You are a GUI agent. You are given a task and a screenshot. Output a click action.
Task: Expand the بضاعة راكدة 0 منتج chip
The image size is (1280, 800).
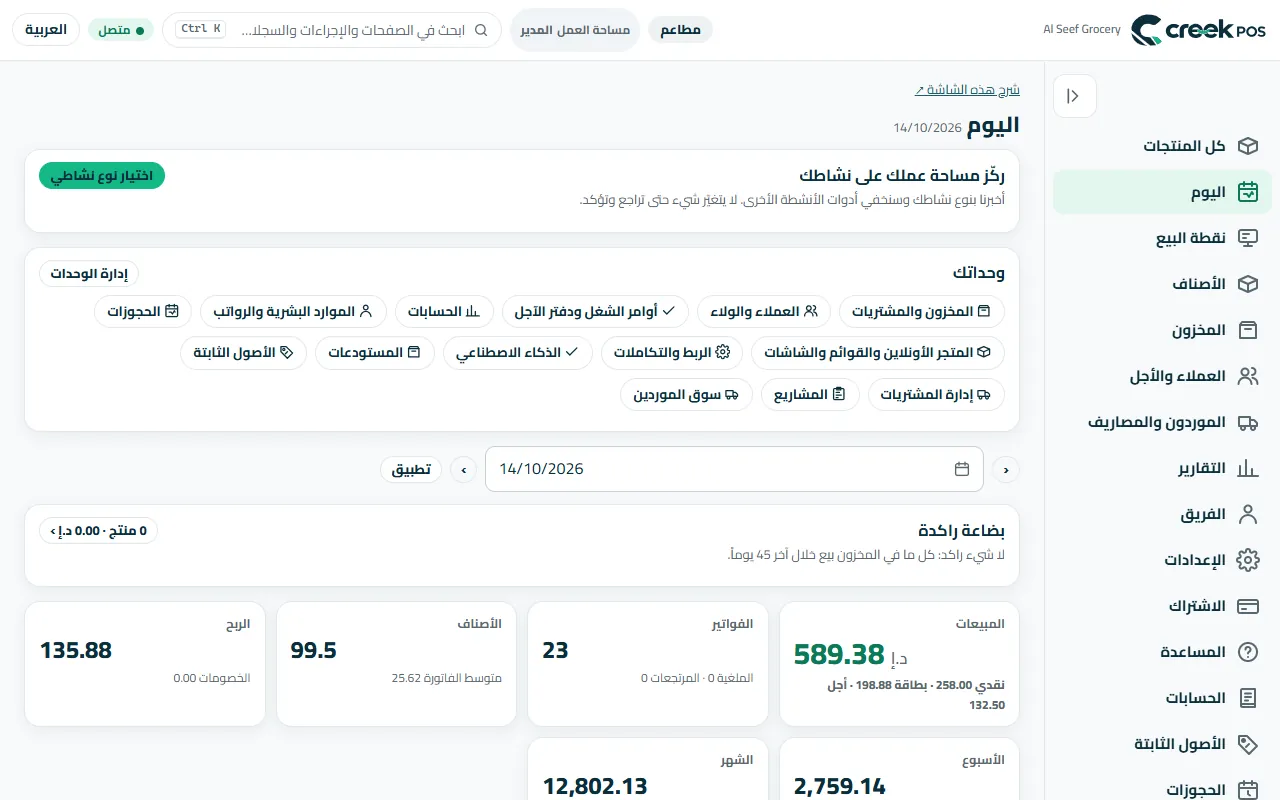(98, 531)
